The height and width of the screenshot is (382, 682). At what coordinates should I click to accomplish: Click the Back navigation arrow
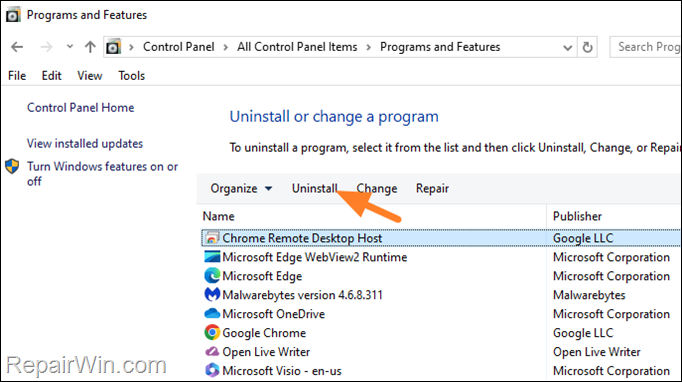click(17, 47)
